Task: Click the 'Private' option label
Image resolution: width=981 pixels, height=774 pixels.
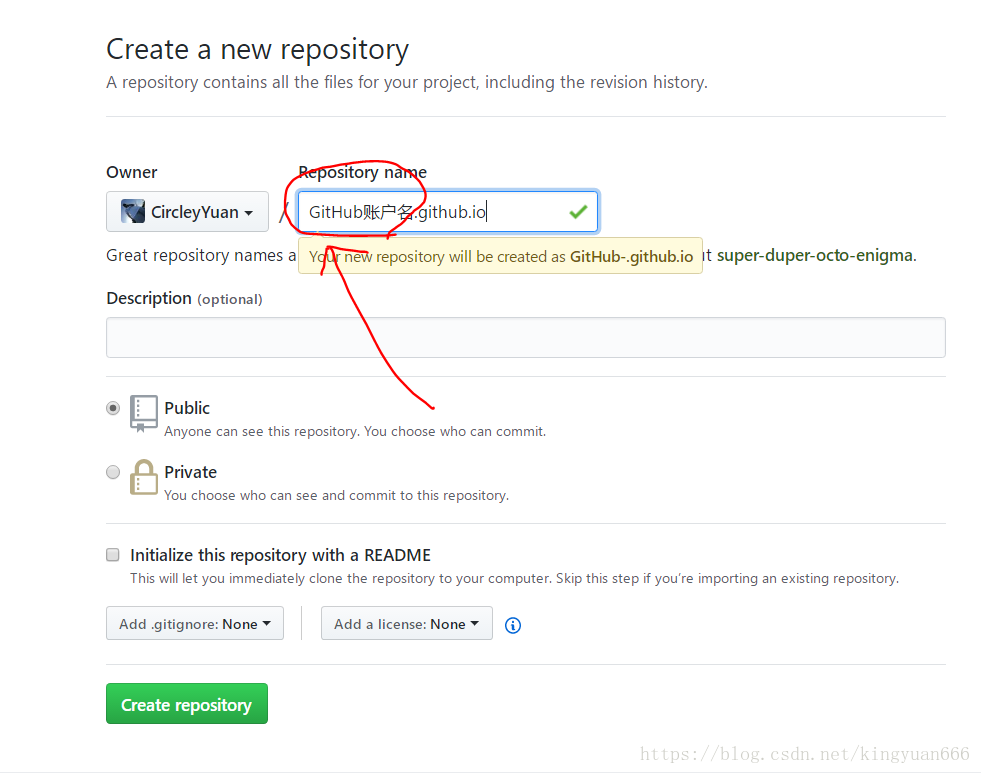Action: (190, 472)
